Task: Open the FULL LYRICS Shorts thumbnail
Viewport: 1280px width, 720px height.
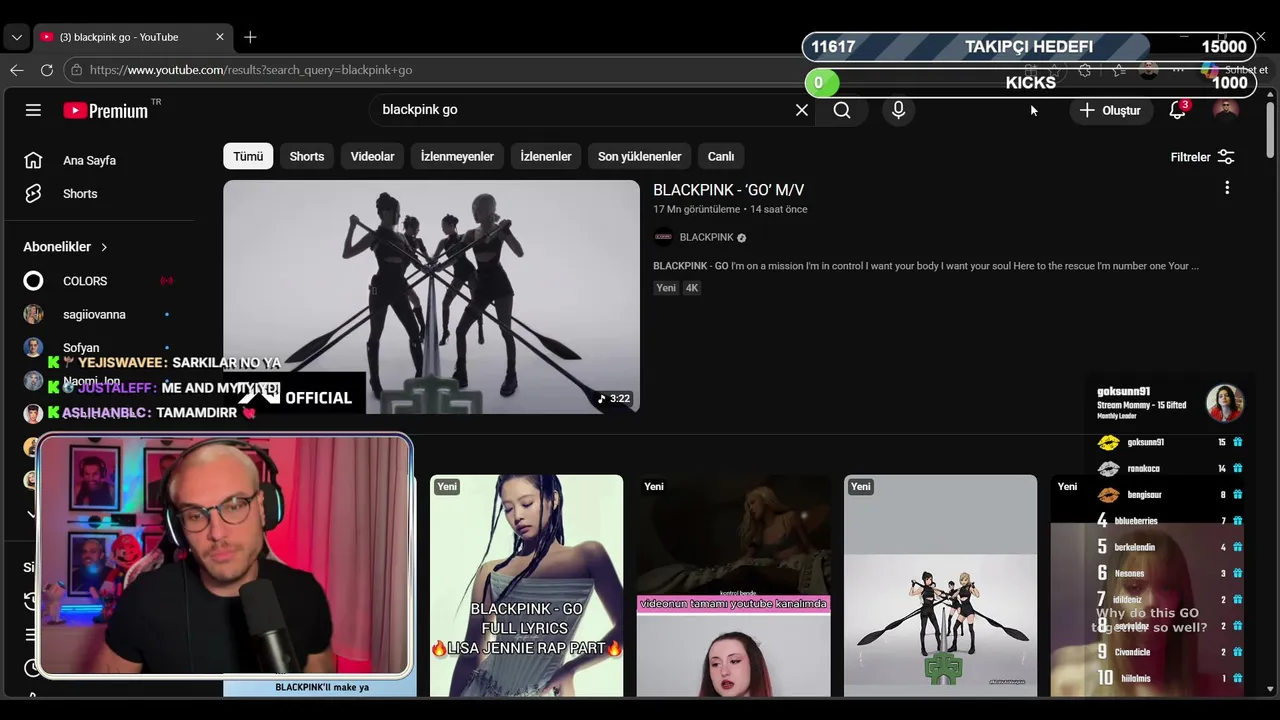Action: click(x=526, y=585)
